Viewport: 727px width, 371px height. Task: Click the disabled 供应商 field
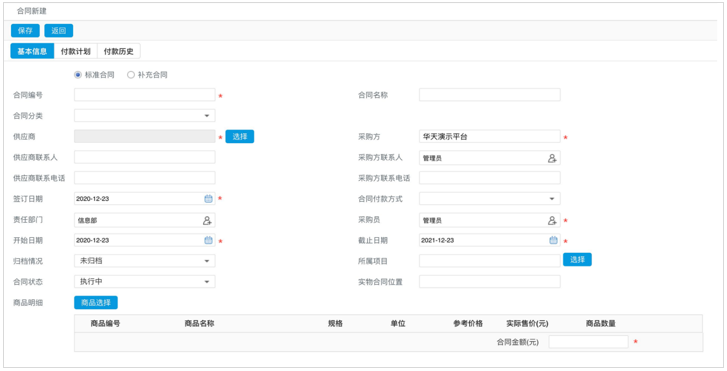145,136
